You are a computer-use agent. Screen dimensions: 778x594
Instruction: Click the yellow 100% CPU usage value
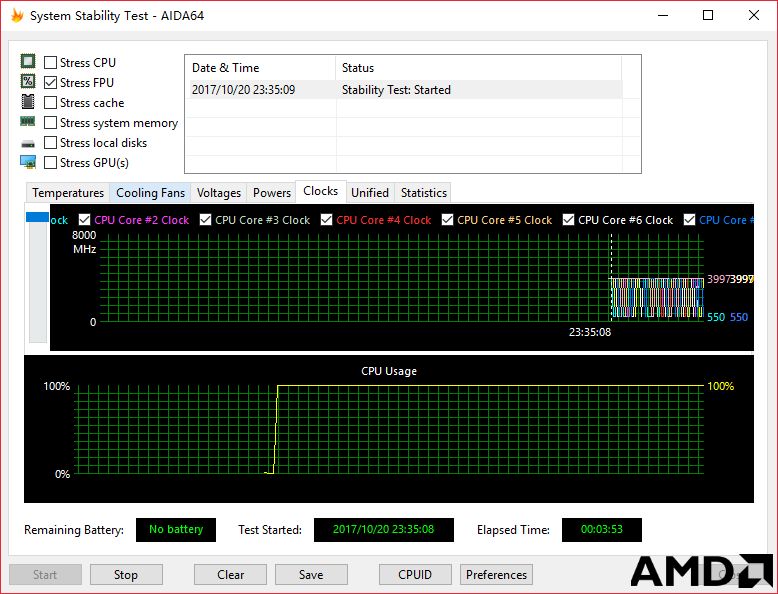pyautogui.click(x=720, y=386)
